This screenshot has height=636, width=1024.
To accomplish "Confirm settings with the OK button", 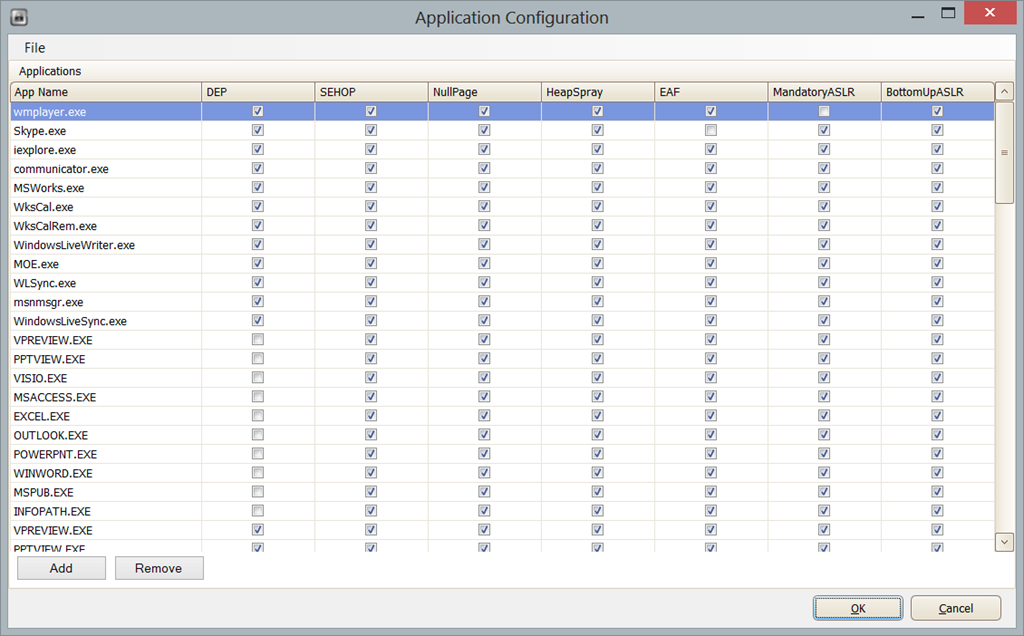I will (x=857, y=608).
